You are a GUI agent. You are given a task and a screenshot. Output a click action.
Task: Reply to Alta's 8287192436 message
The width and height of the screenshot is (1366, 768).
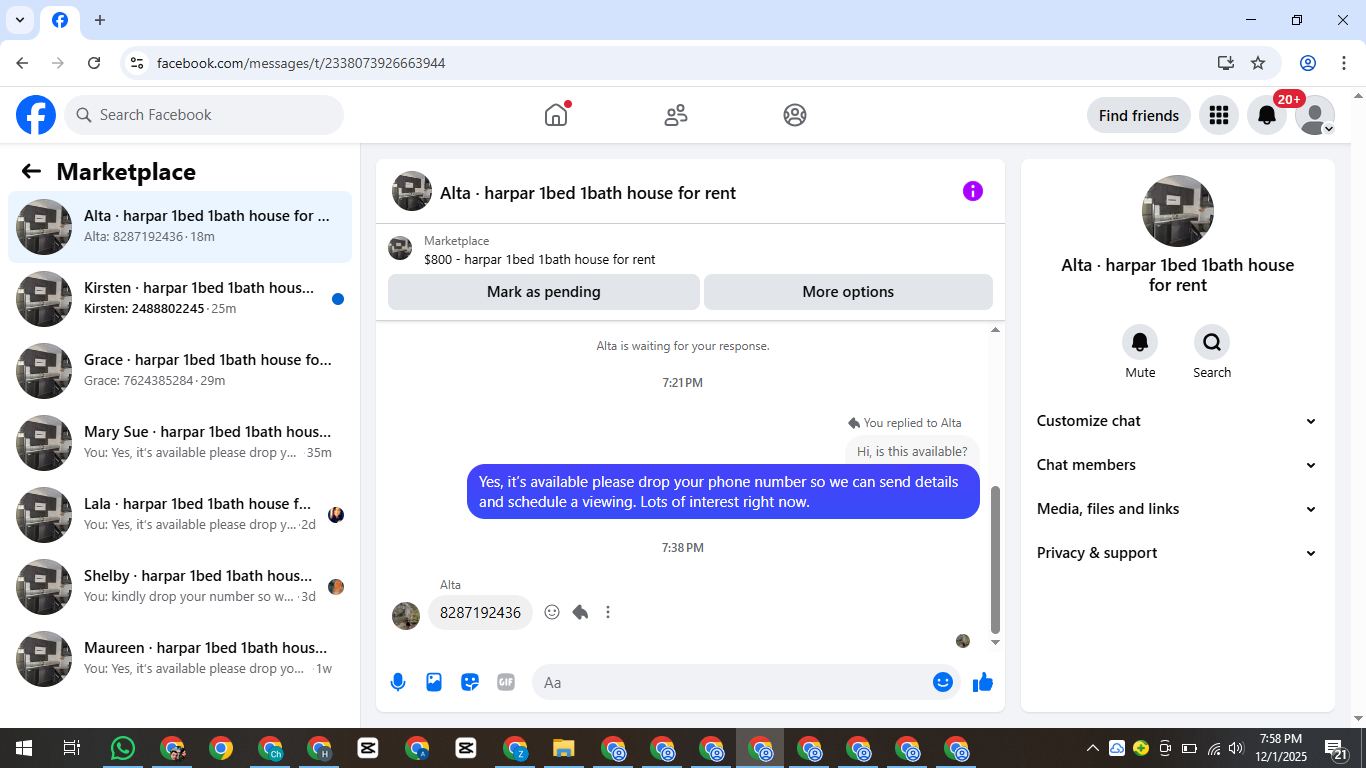[580, 612]
